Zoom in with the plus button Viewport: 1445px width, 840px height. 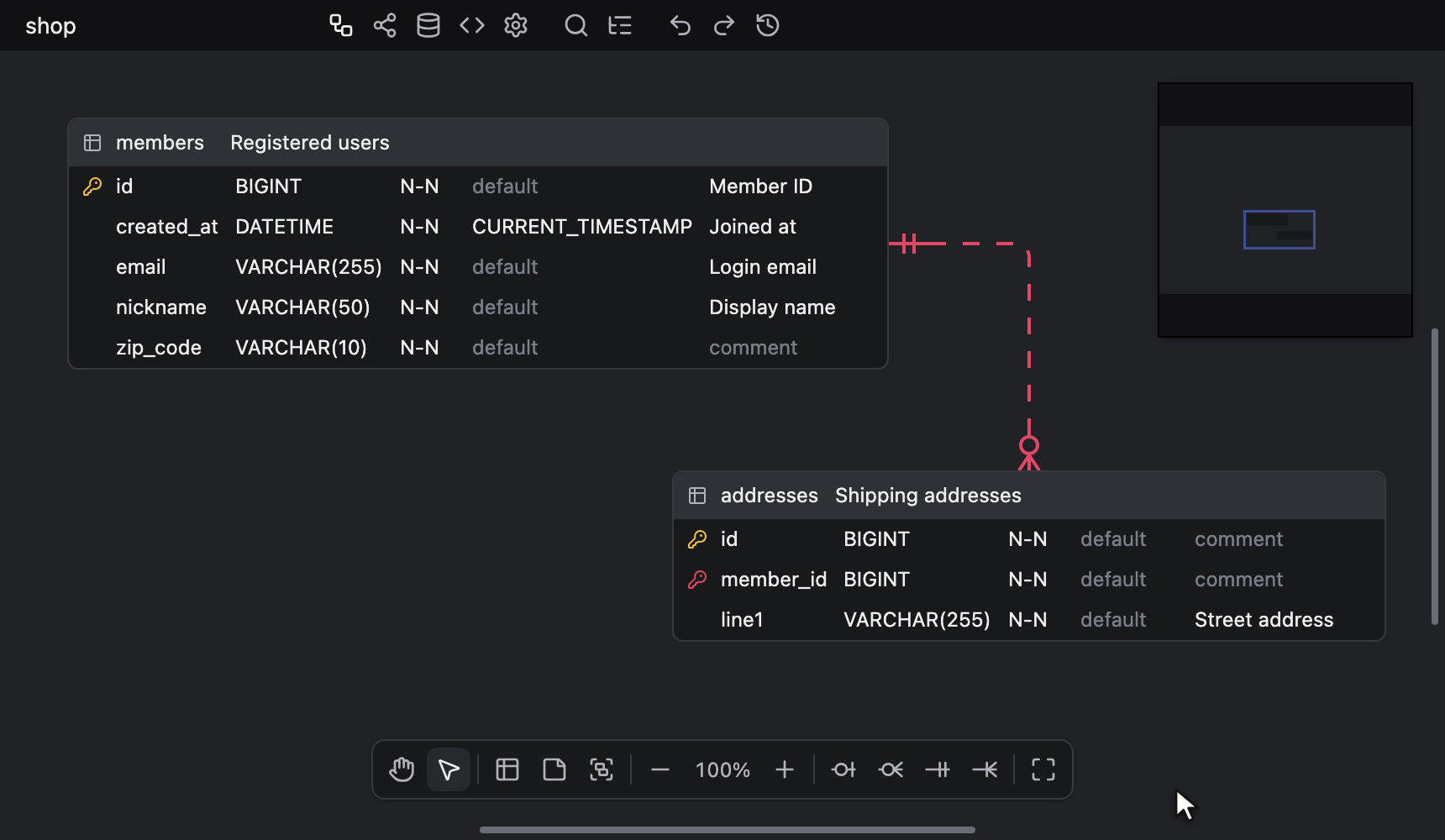(785, 769)
